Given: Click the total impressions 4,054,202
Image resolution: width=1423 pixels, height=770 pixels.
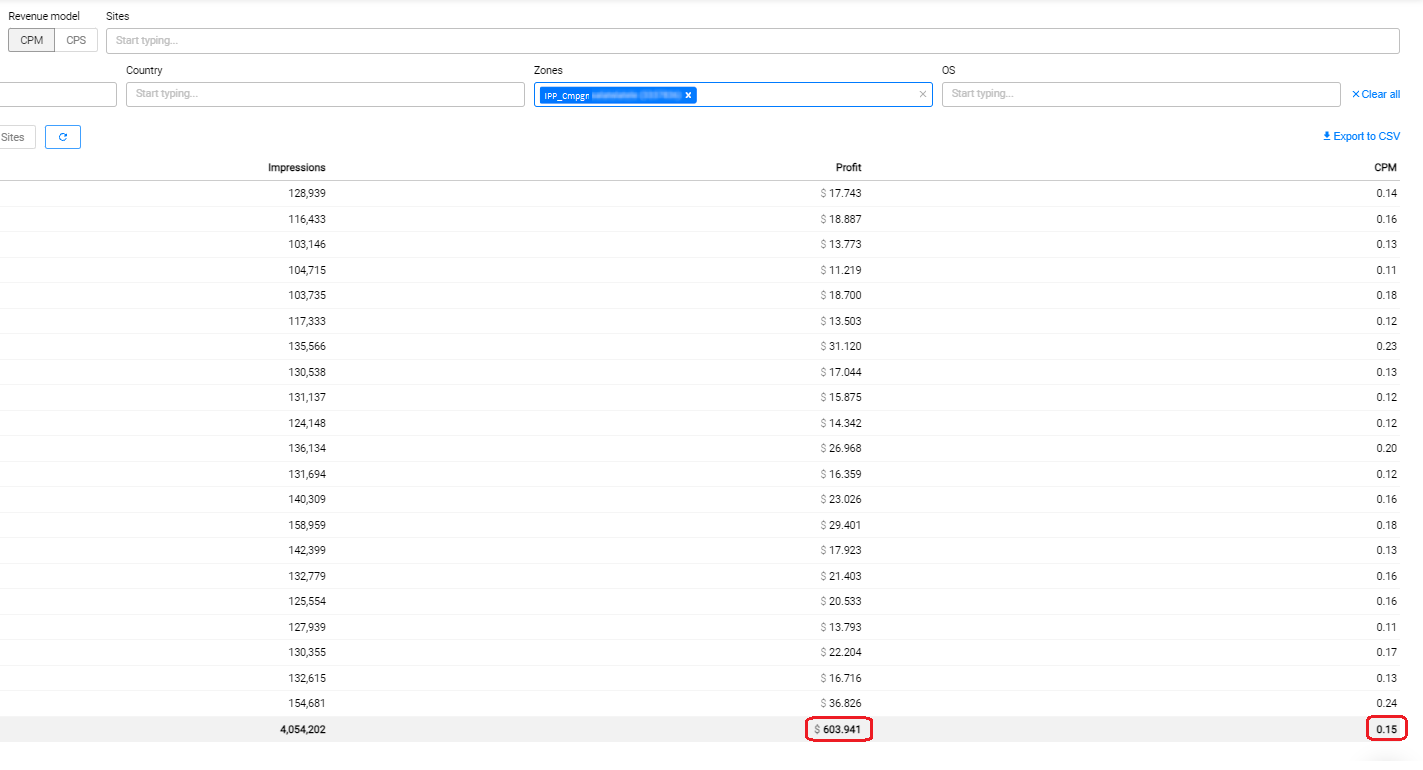Looking at the screenshot, I should coord(302,730).
